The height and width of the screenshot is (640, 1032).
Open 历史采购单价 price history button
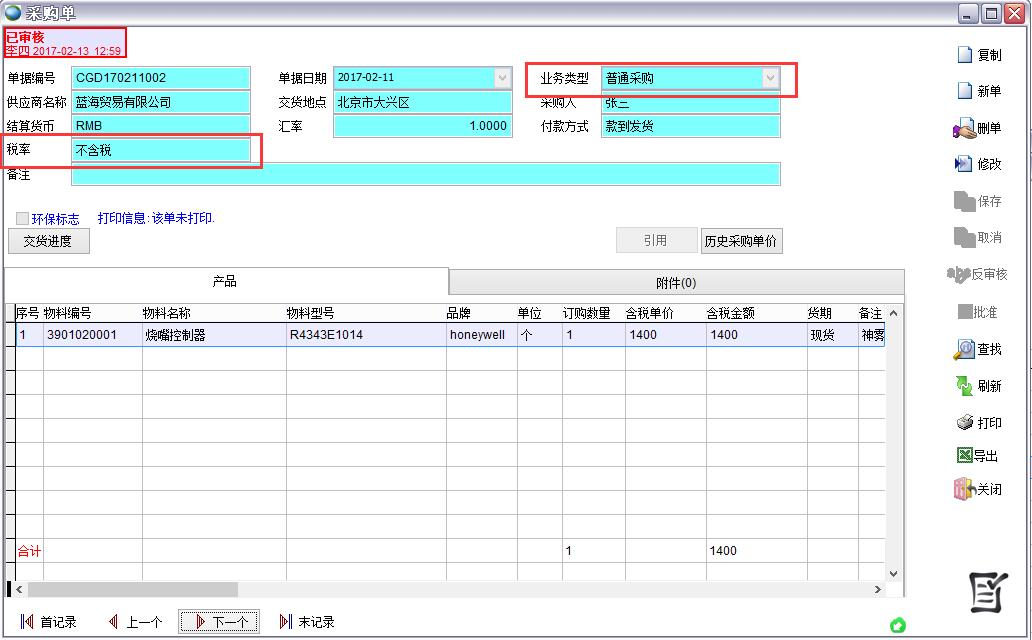point(740,241)
